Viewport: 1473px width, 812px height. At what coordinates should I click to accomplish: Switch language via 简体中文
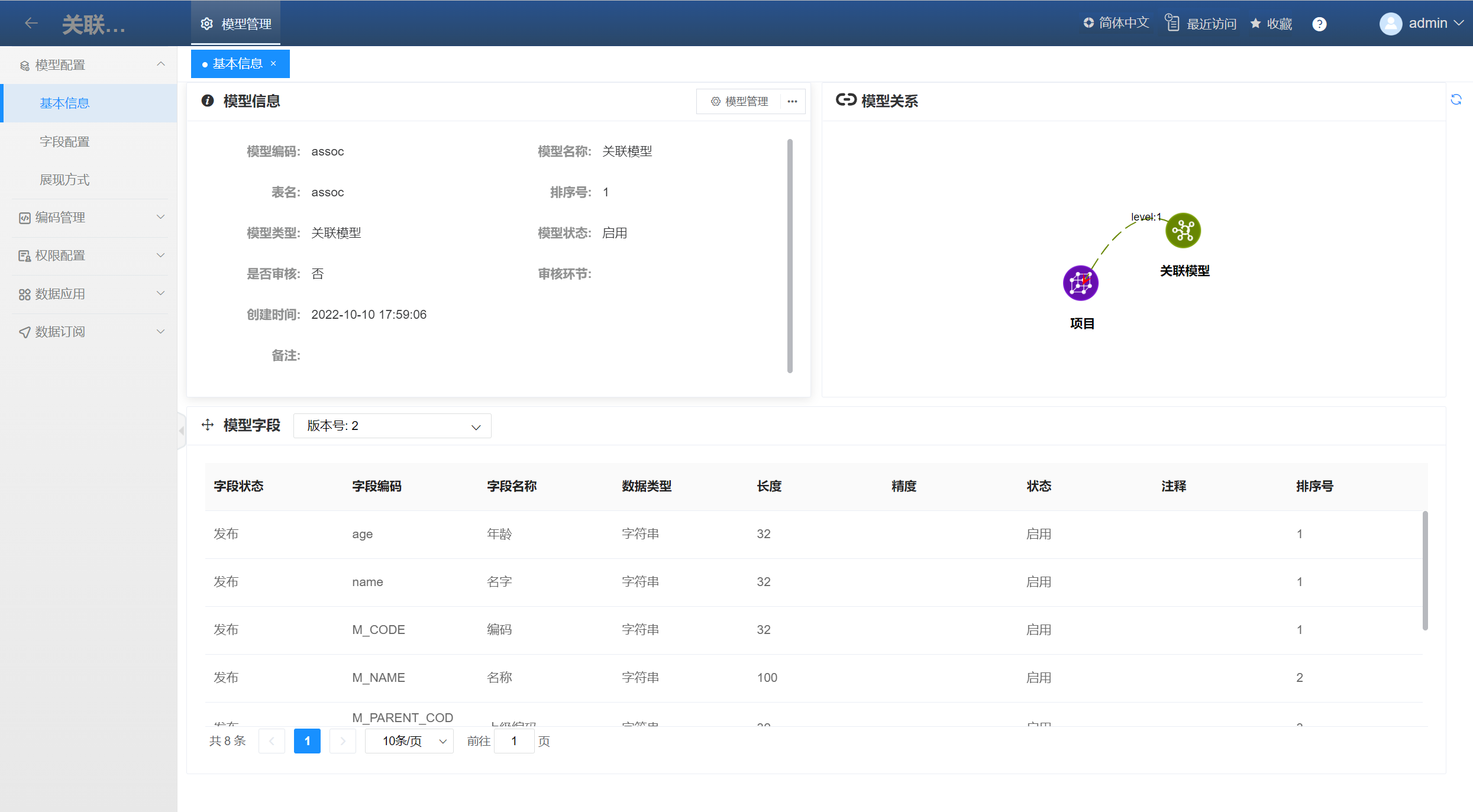pyautogui.click(x=1116, y=23)
